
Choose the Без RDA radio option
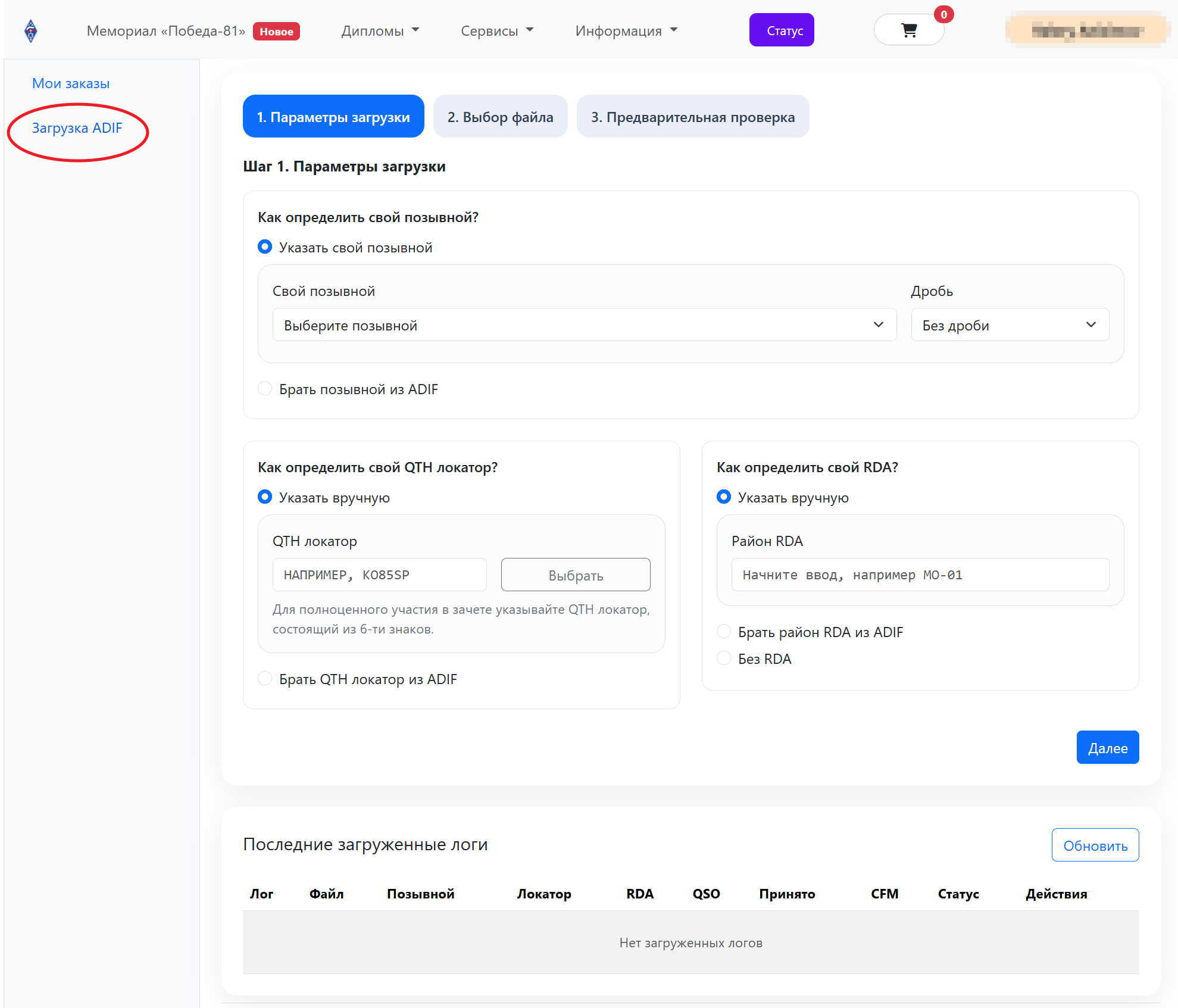(x=724, y=659)
